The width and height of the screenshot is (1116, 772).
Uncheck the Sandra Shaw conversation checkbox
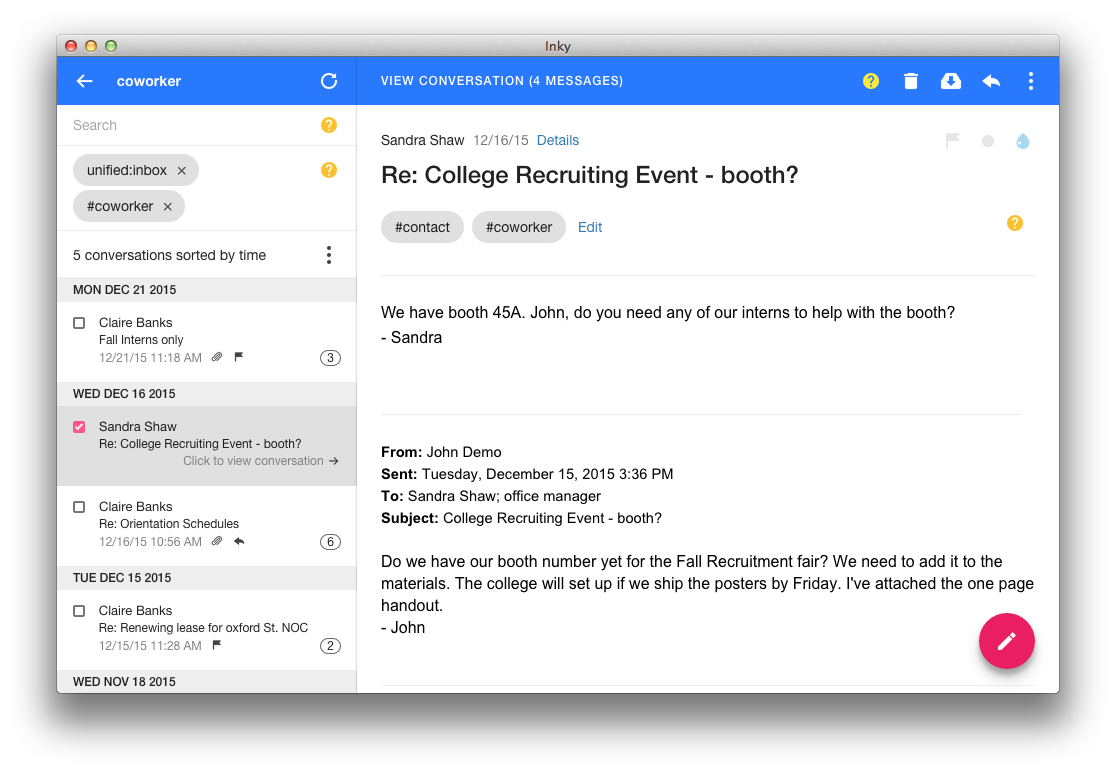point(79,427)
